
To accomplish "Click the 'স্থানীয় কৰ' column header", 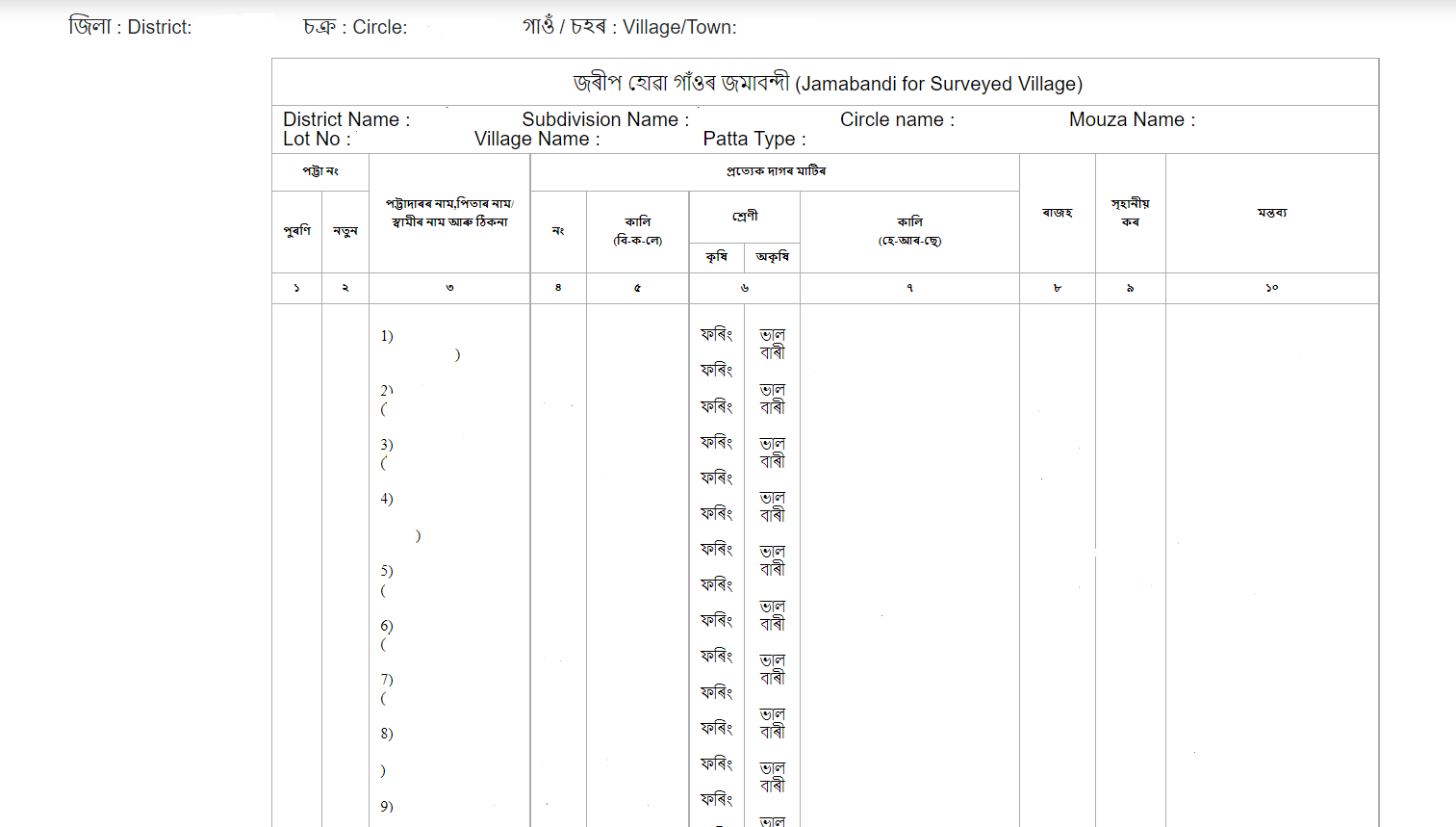I will [x=1130, y=213].
